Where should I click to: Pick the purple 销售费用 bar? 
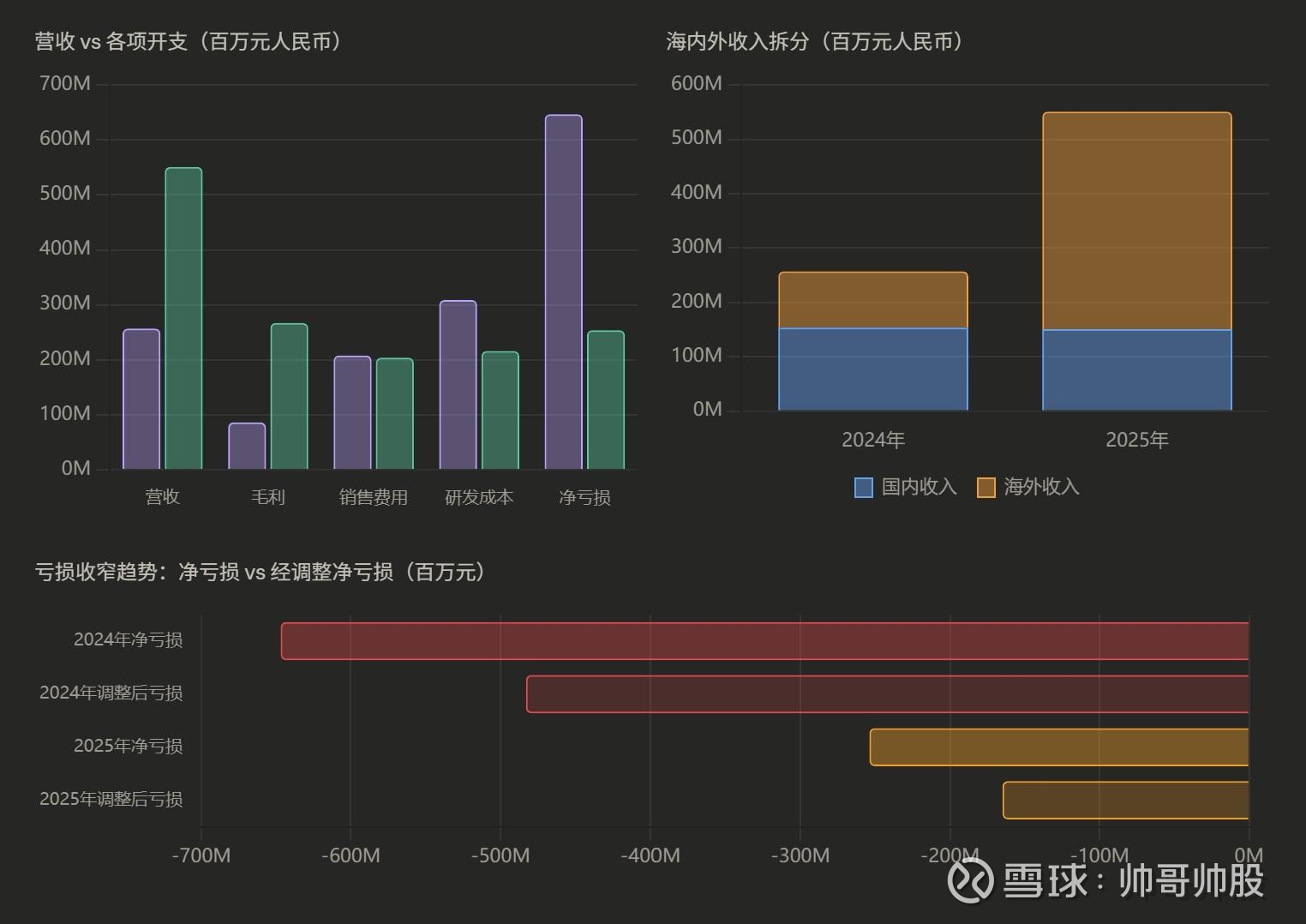click(352, 413)
